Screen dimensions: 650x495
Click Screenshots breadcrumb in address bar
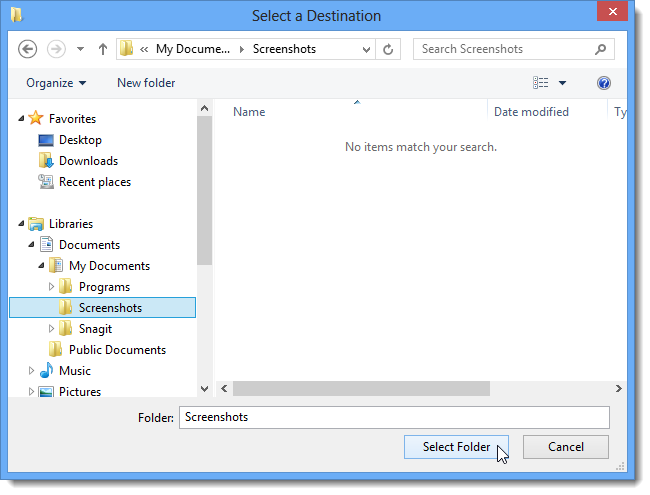pyautogui.click(x=284, y=49)
